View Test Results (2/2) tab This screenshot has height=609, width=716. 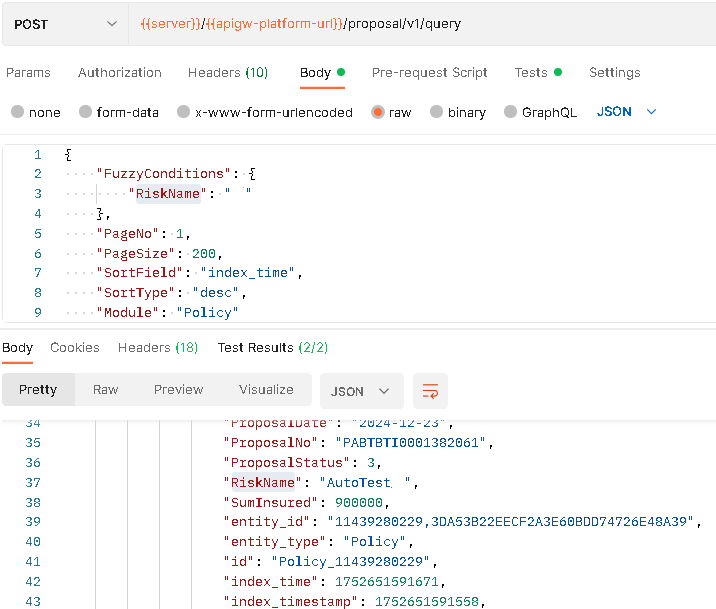(x=273, y=348)
